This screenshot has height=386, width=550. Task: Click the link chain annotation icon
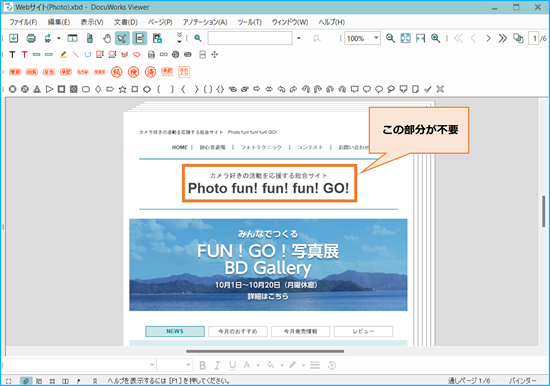[x=163, y=54]
